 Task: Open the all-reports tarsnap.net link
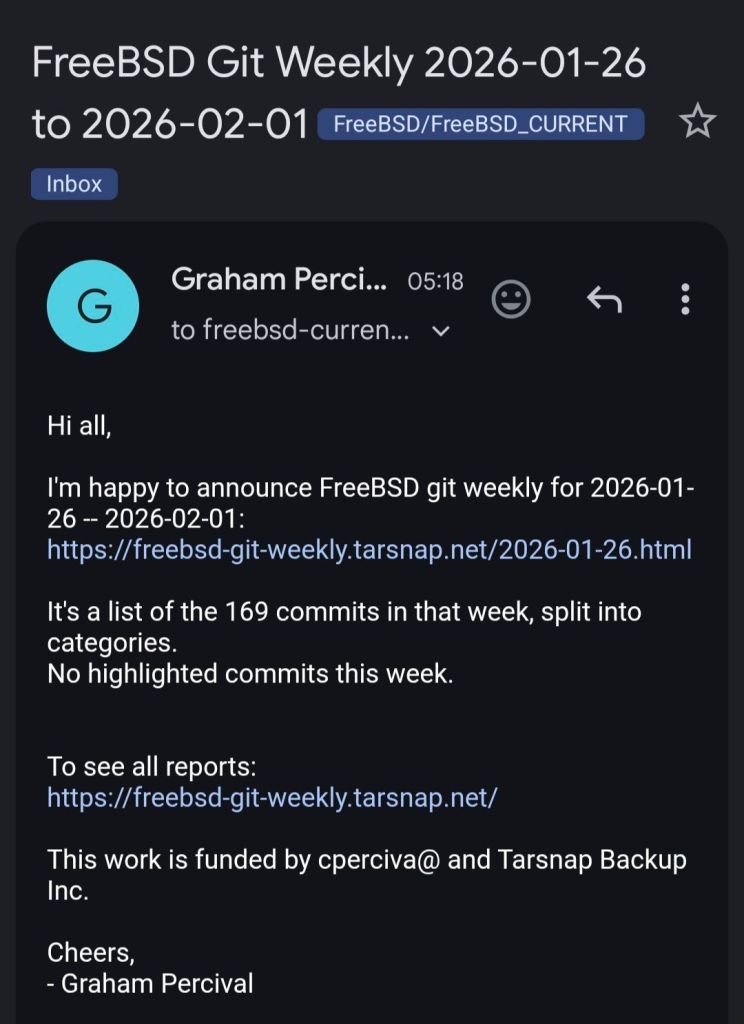coord(272,797)
